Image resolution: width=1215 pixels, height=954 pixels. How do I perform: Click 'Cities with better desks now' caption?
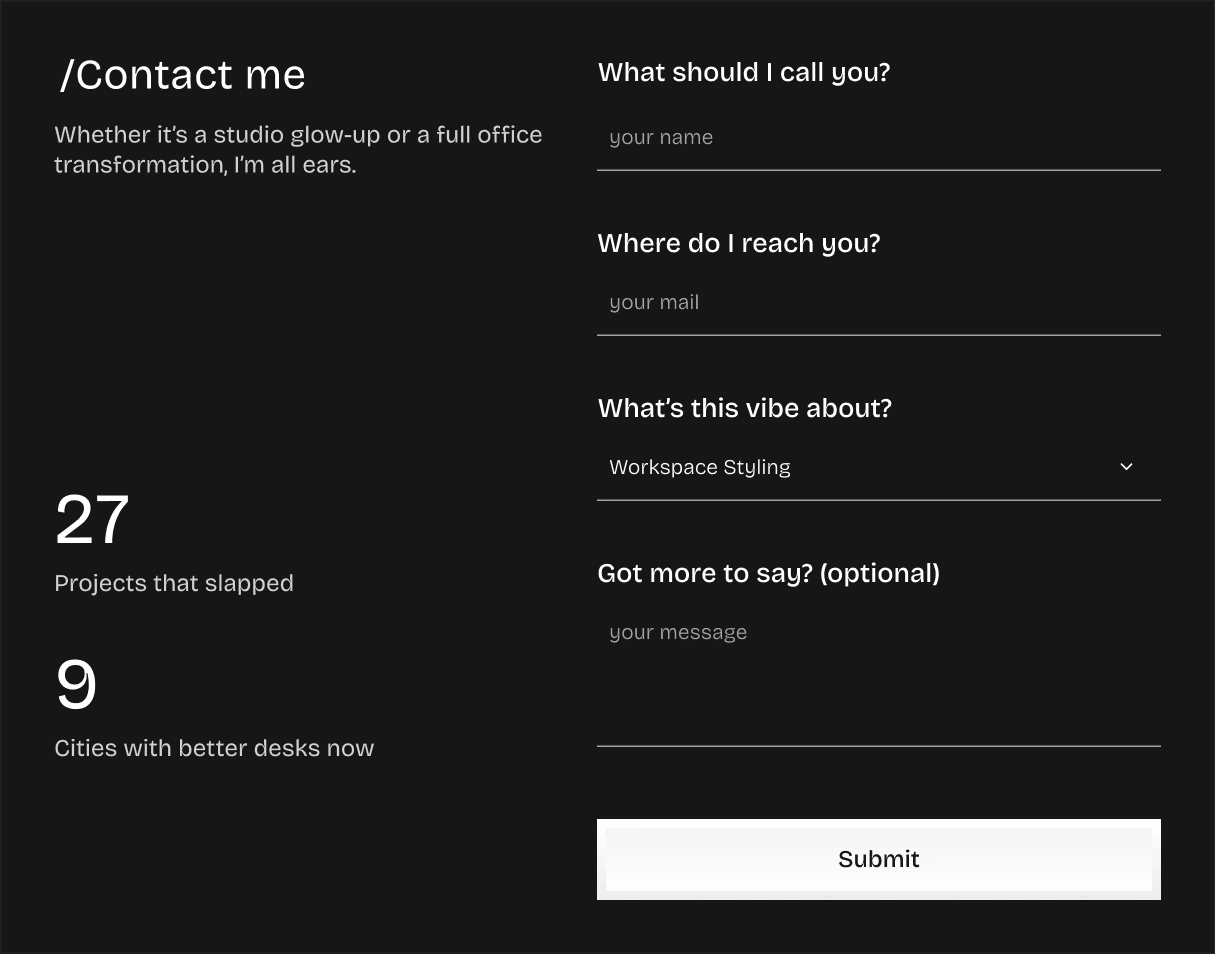214,748
